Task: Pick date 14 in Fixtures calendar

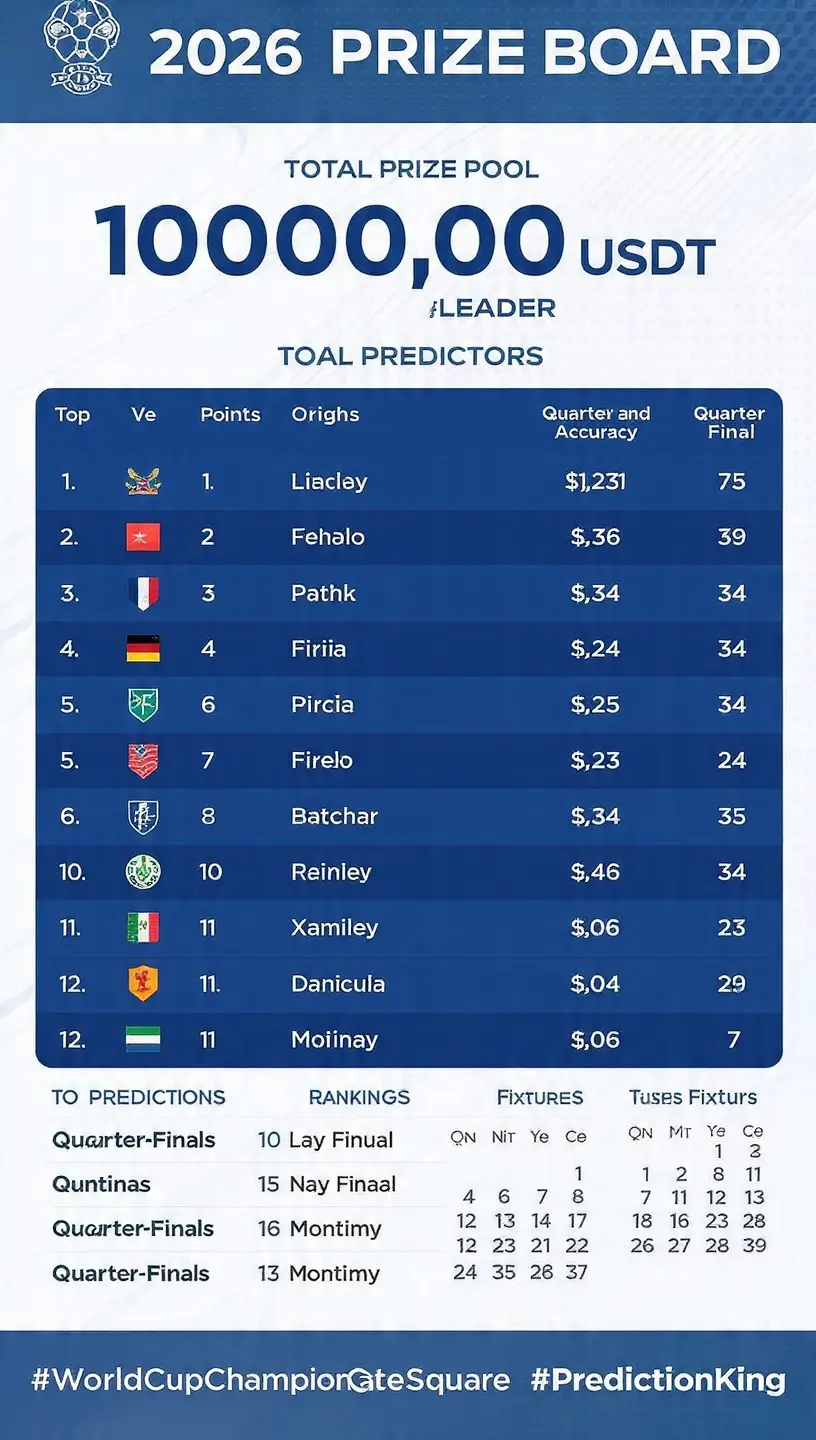Action: pyautogui.click(x=541, y=1221)
